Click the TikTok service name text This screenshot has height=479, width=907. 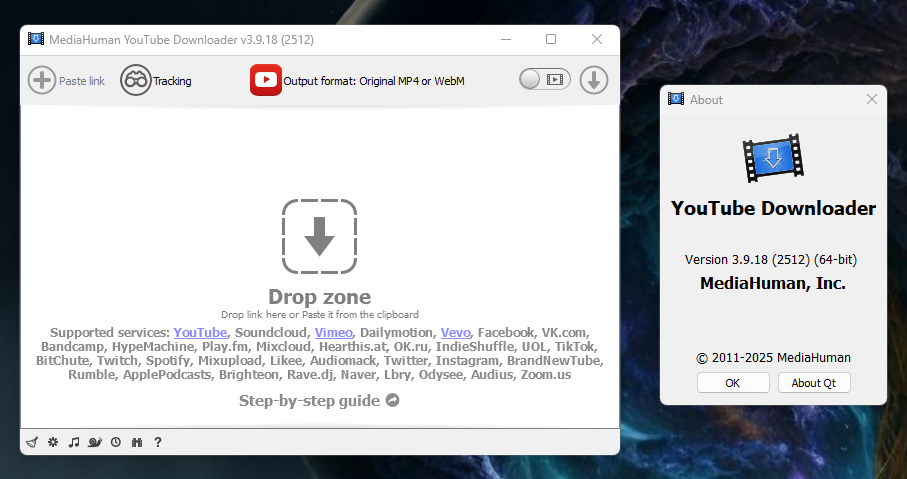click(574, 347)
